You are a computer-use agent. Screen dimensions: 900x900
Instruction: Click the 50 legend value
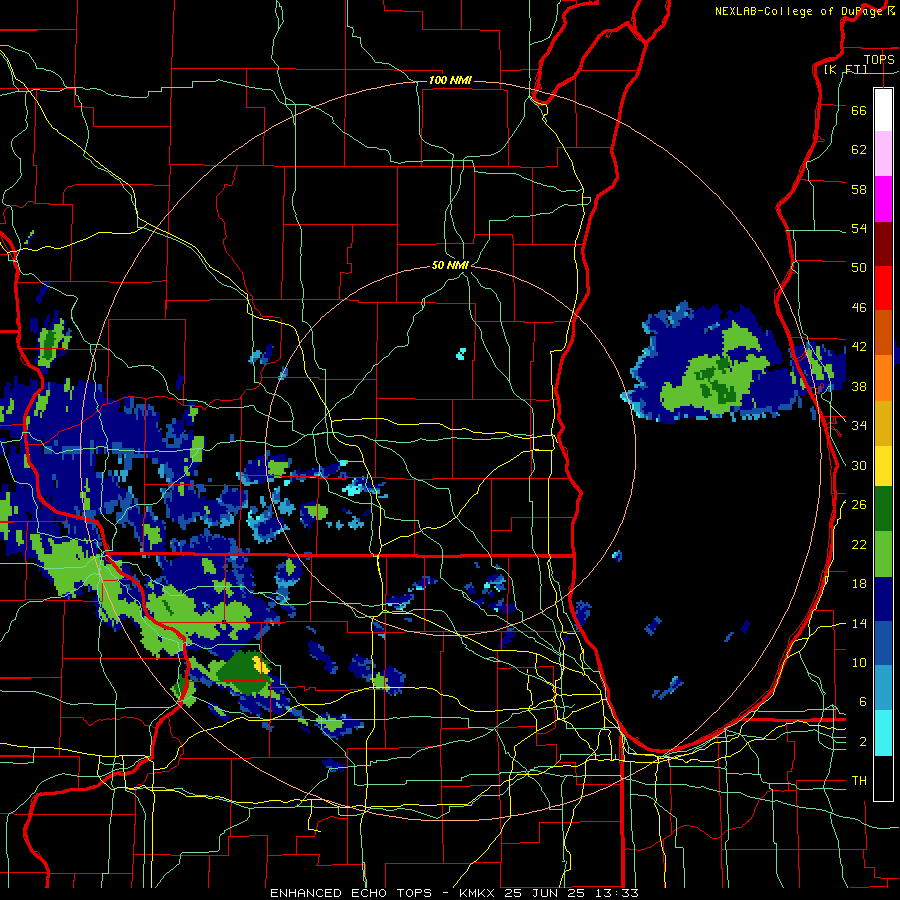[x=859, y=268]
